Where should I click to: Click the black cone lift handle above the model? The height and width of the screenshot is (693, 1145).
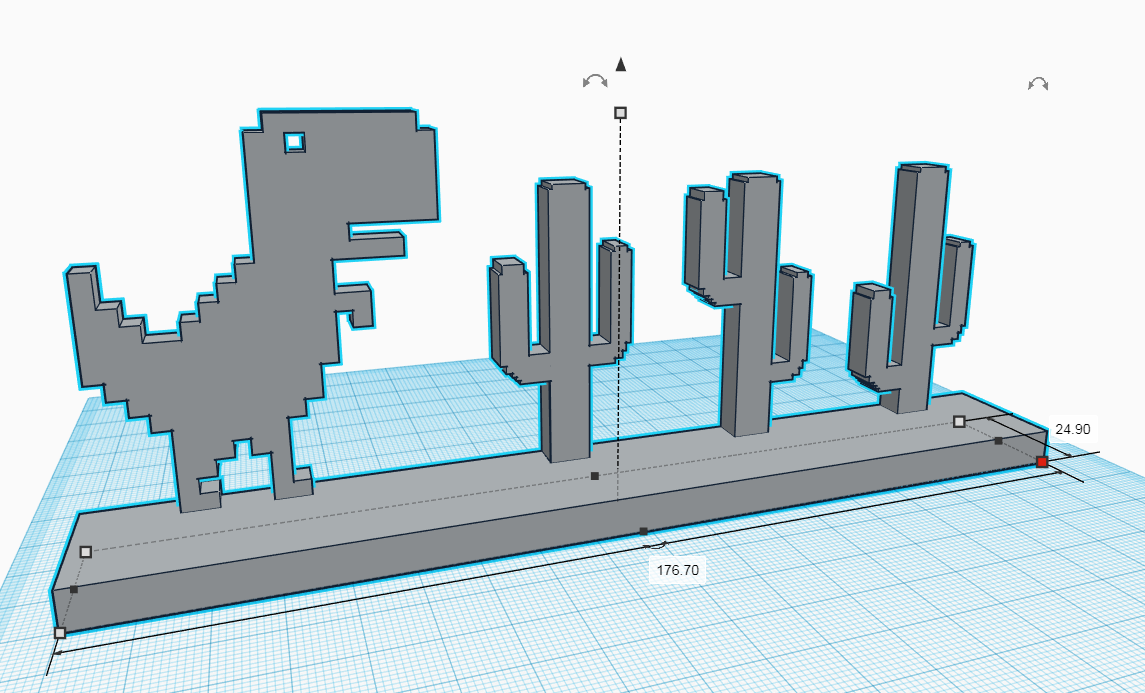621,64
